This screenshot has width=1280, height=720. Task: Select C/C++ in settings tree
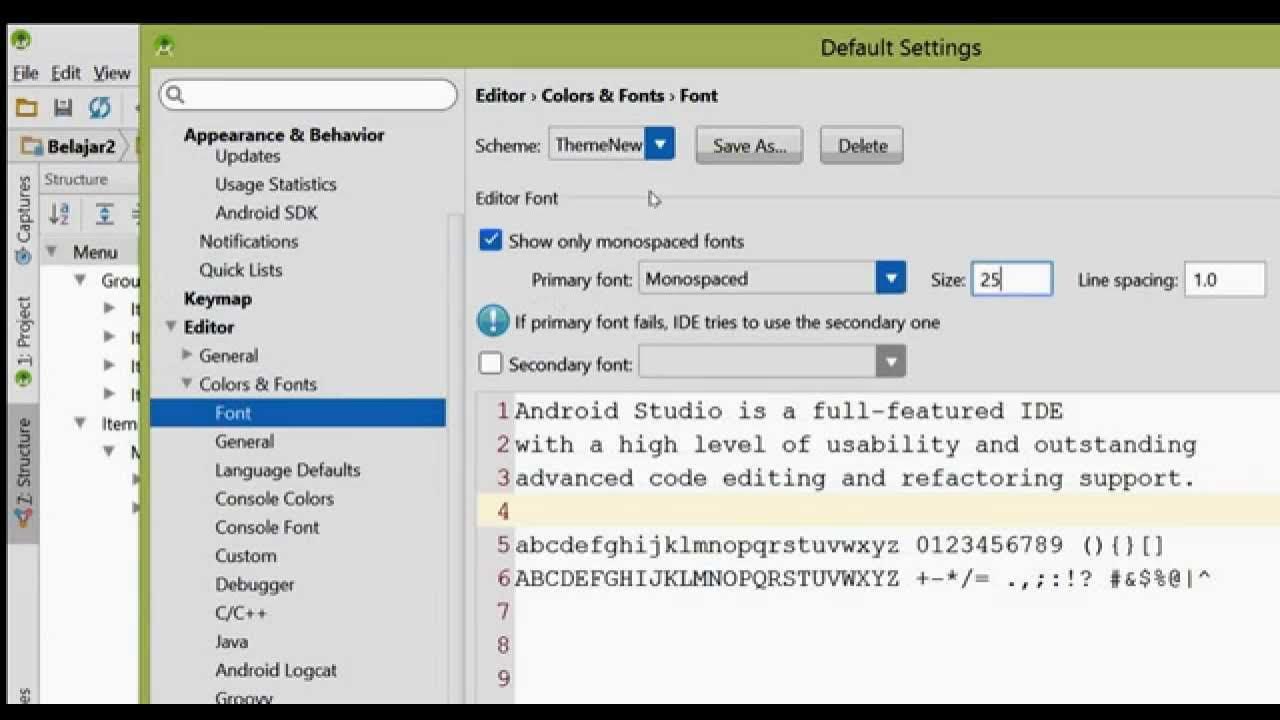pos(240,613)
